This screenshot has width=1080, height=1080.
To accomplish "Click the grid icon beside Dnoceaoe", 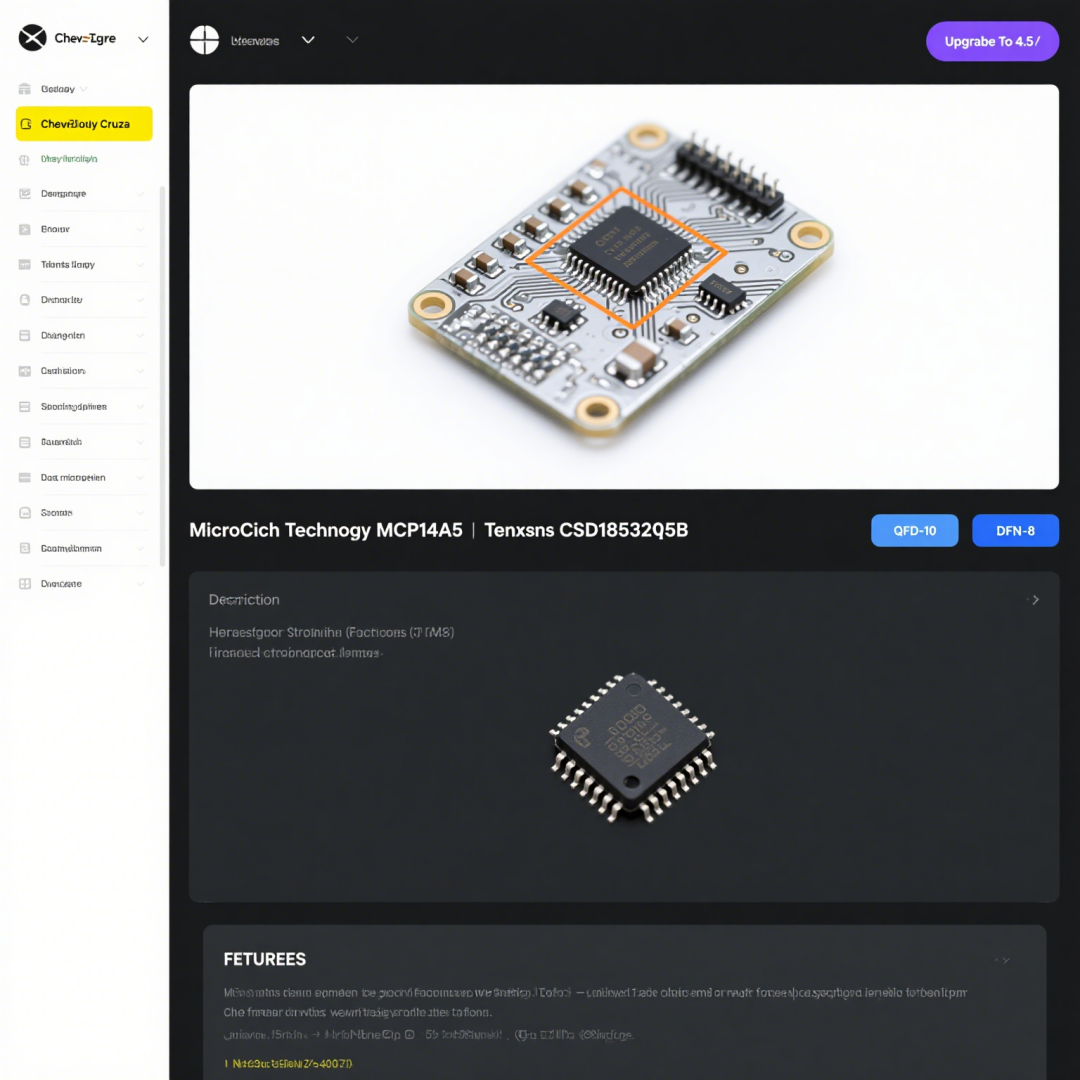I will pyautogui.click(x=25, y=583).
